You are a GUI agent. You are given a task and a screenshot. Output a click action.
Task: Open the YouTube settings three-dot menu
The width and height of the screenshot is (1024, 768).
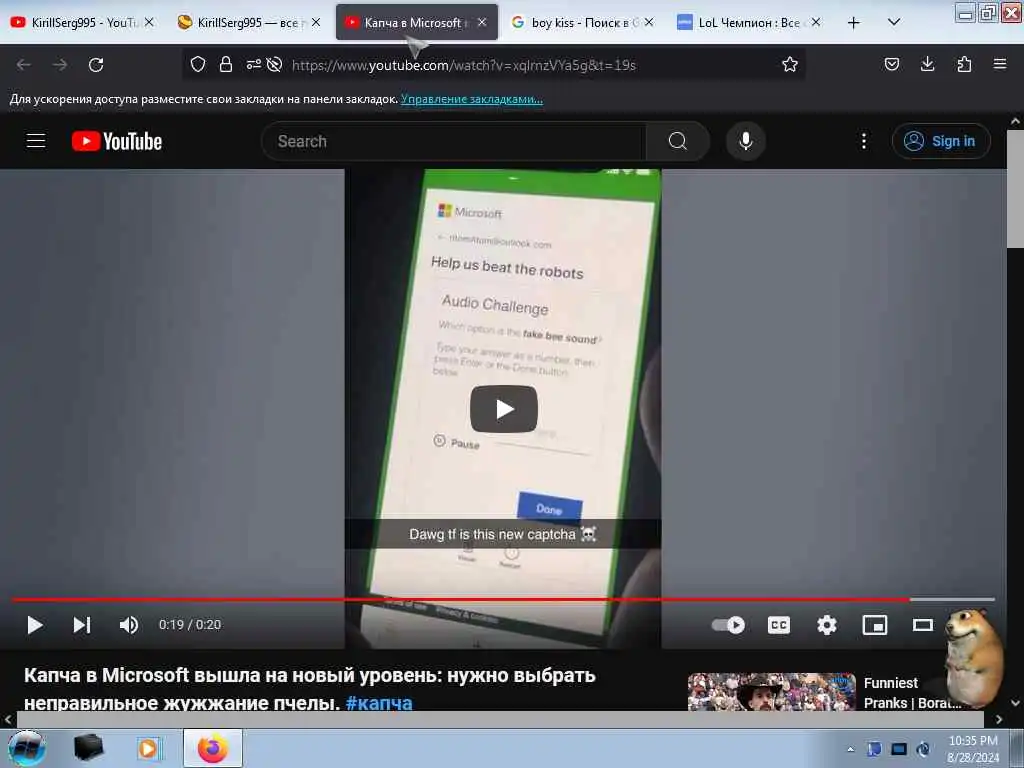tap(863, 141)
